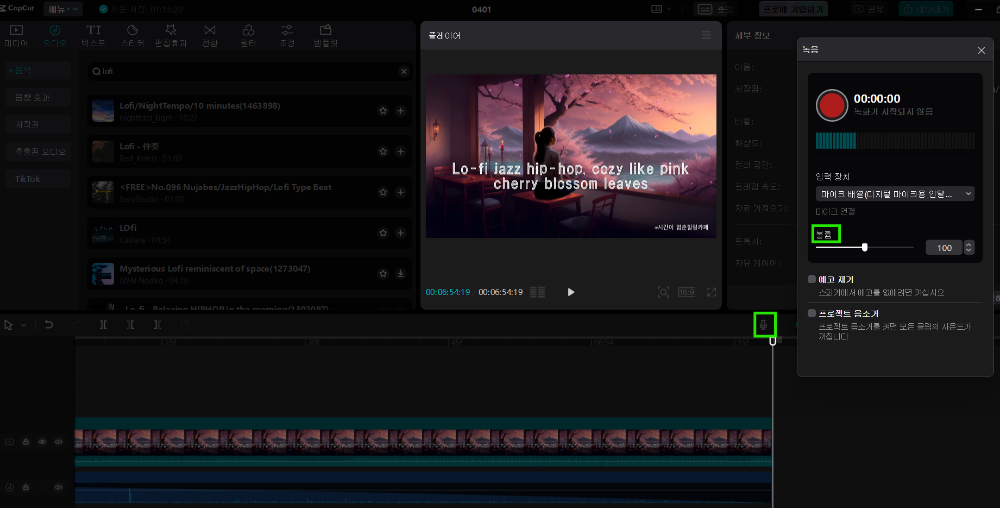Open the Text (텍스트) tab
The width and height of the screenshot is (1000, 508).
coord(93,36)
